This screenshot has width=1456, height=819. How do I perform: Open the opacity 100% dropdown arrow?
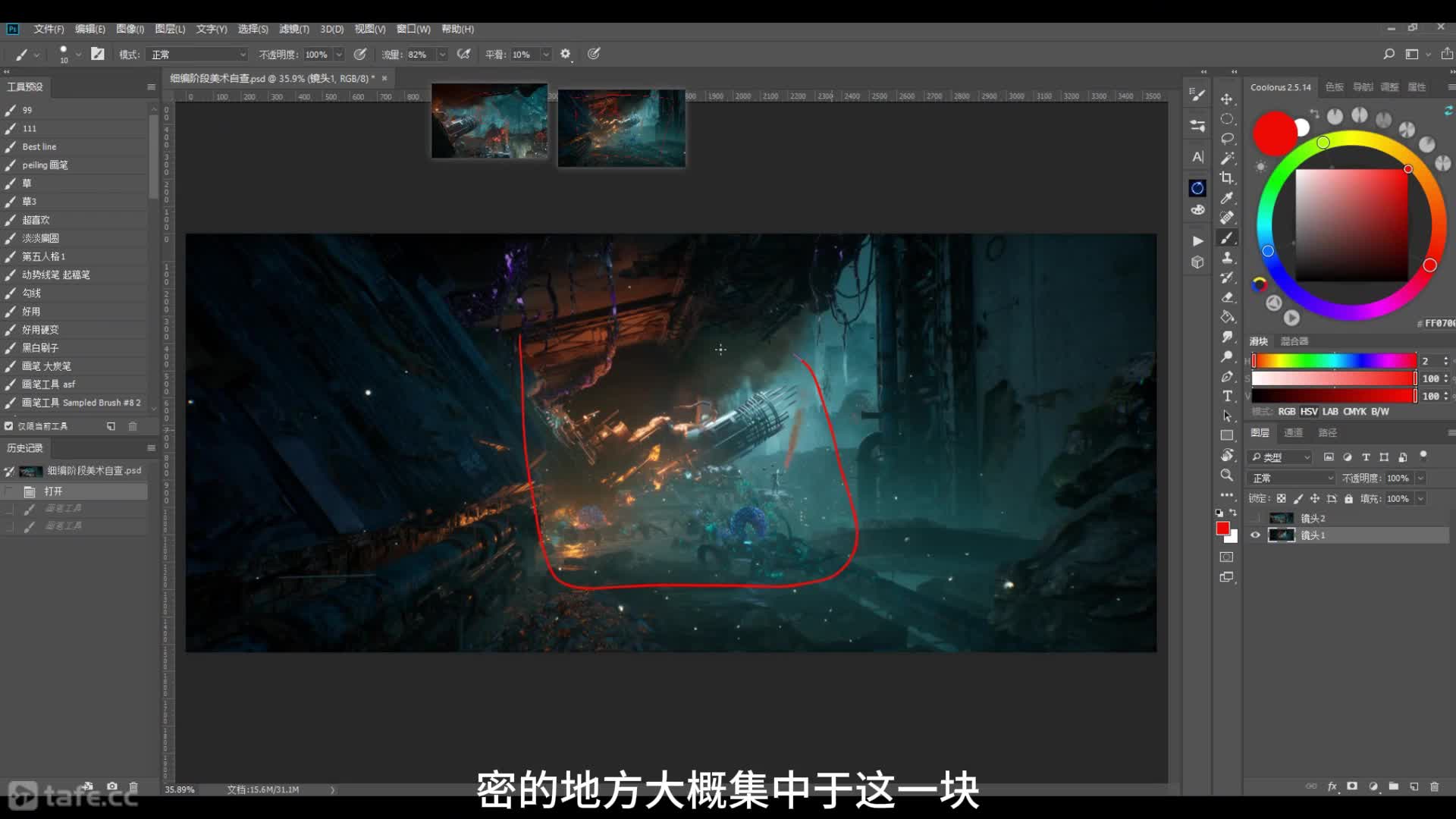(339, 55)
